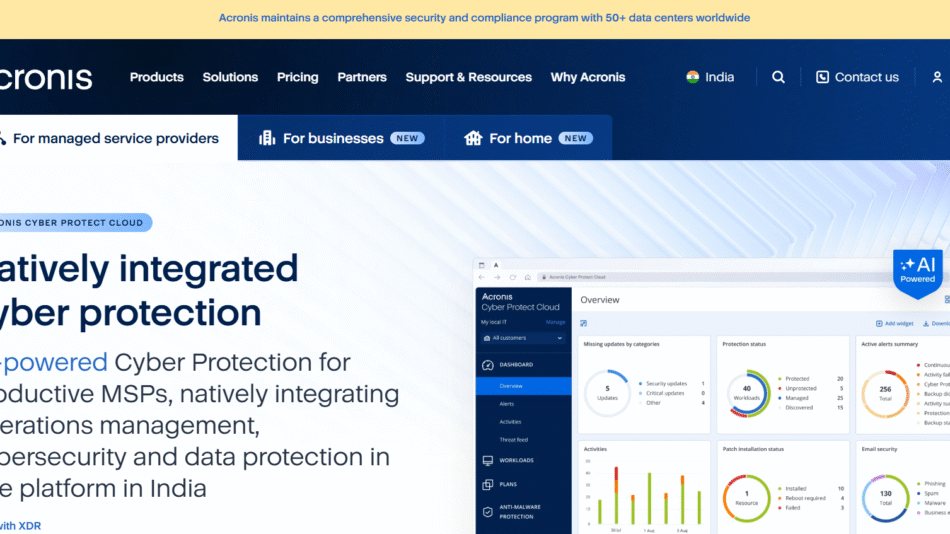Click the house icon For home
This screenshot has width=950, height=534.
(473, 138)
